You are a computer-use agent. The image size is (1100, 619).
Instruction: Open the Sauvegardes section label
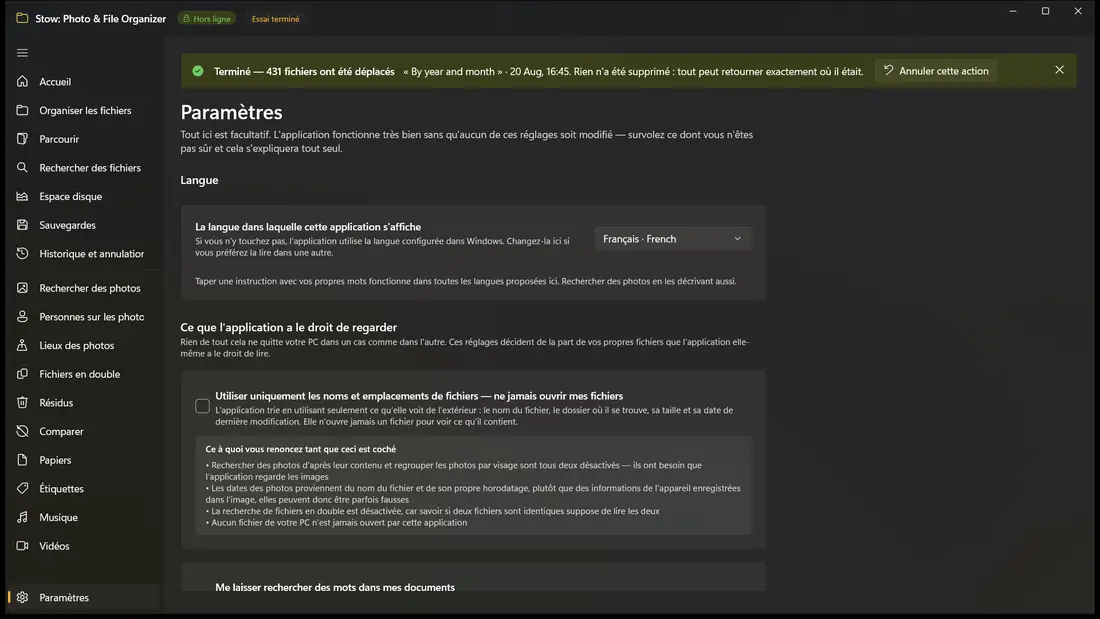[x=67, y=225]
